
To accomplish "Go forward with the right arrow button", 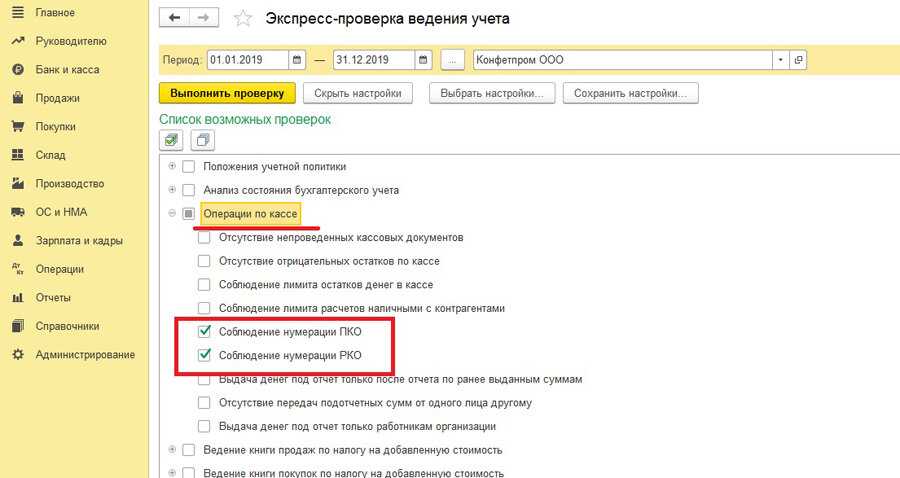I will [x=203, y=18].
